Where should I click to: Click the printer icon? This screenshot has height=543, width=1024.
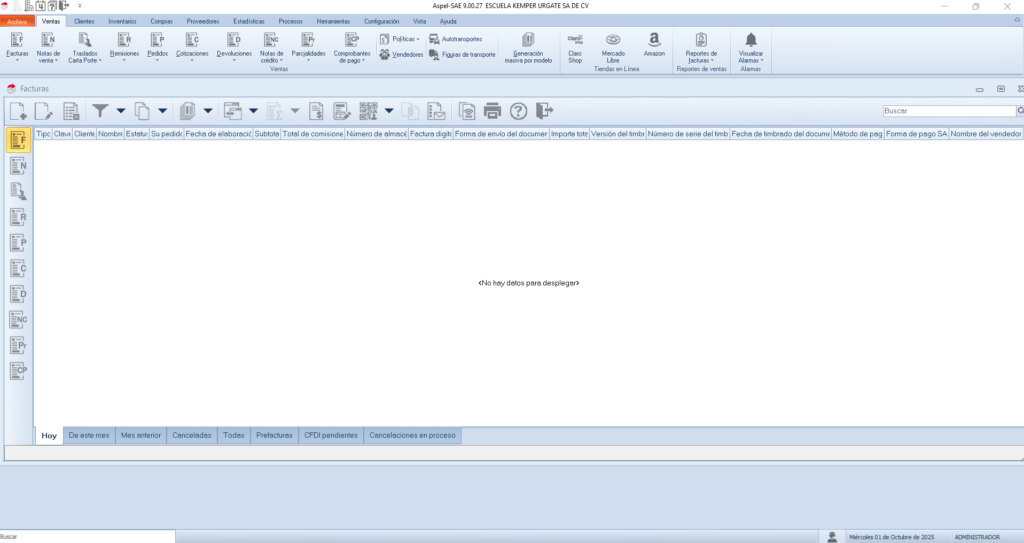click(x=492, y=111)
